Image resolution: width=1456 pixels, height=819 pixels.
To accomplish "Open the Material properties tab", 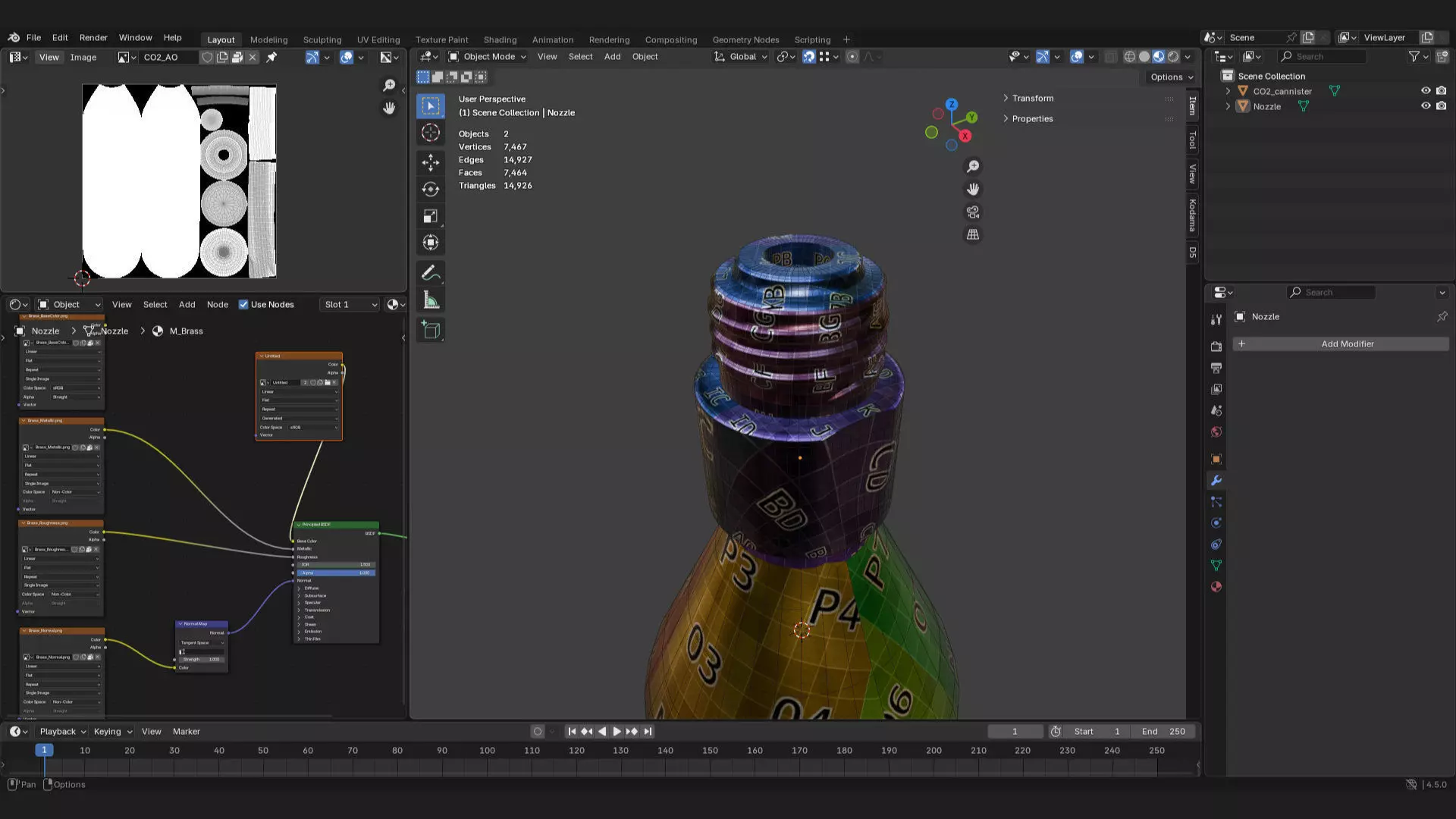I will point(1216,587).
